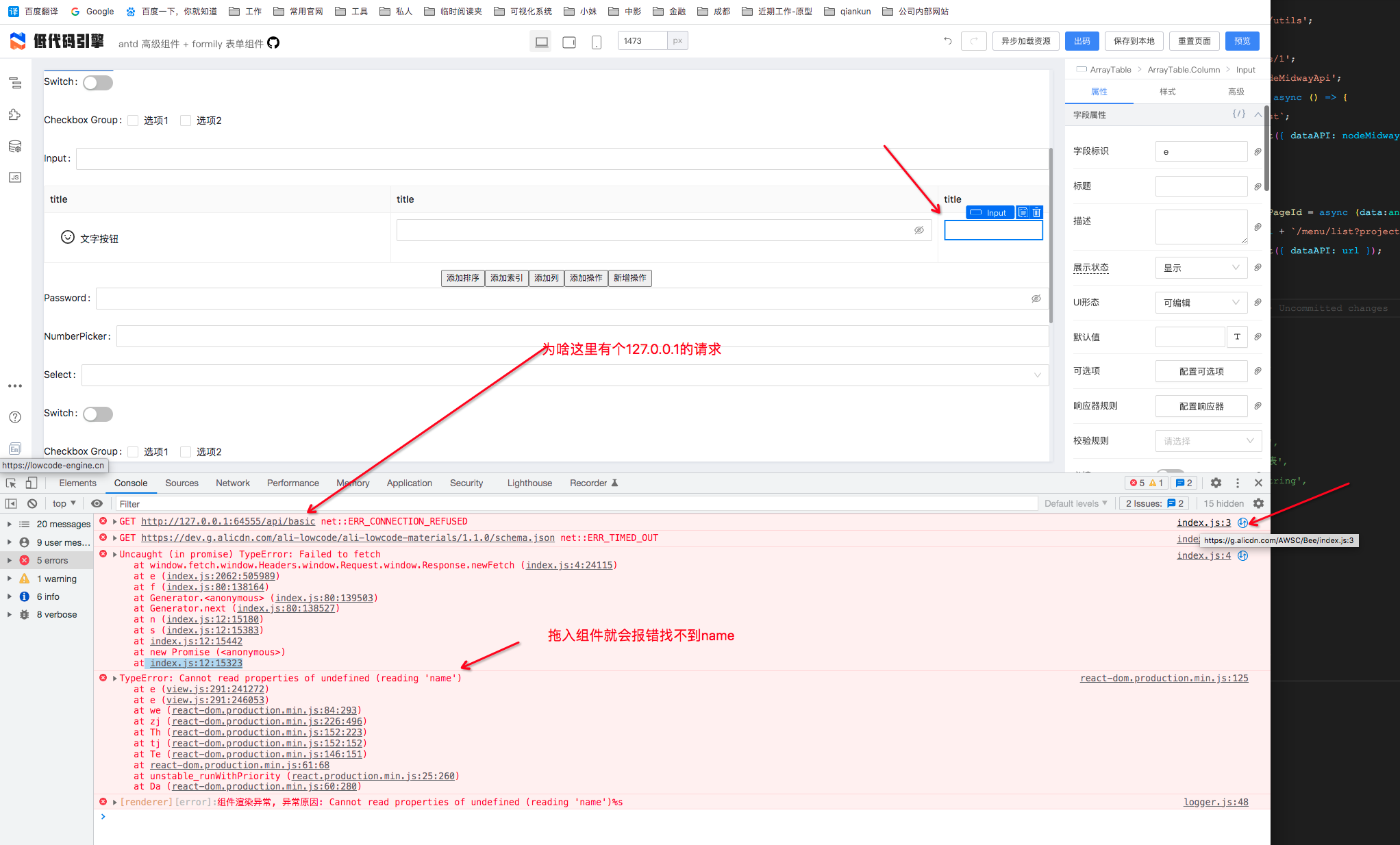Click the 添加列 button

pyautogui.click(x=546, y=278)
